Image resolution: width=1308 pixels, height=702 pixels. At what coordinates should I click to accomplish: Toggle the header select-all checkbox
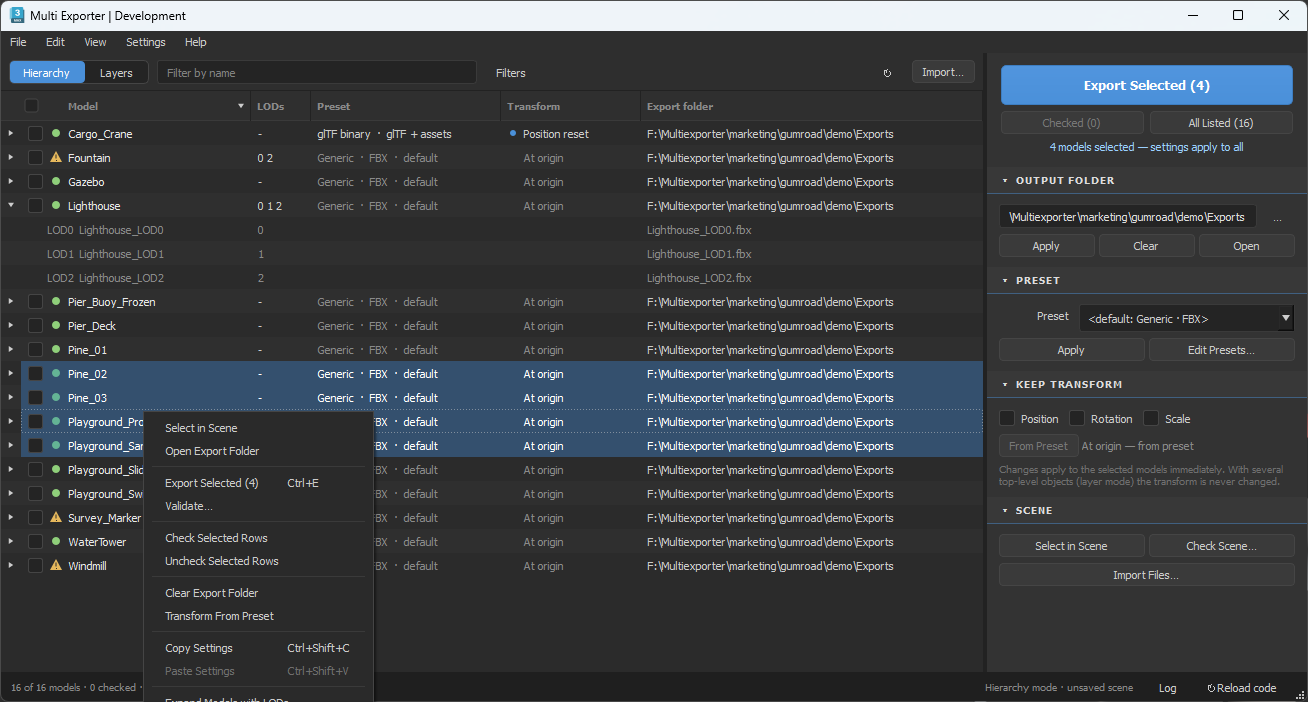click(x=32, y=106)
